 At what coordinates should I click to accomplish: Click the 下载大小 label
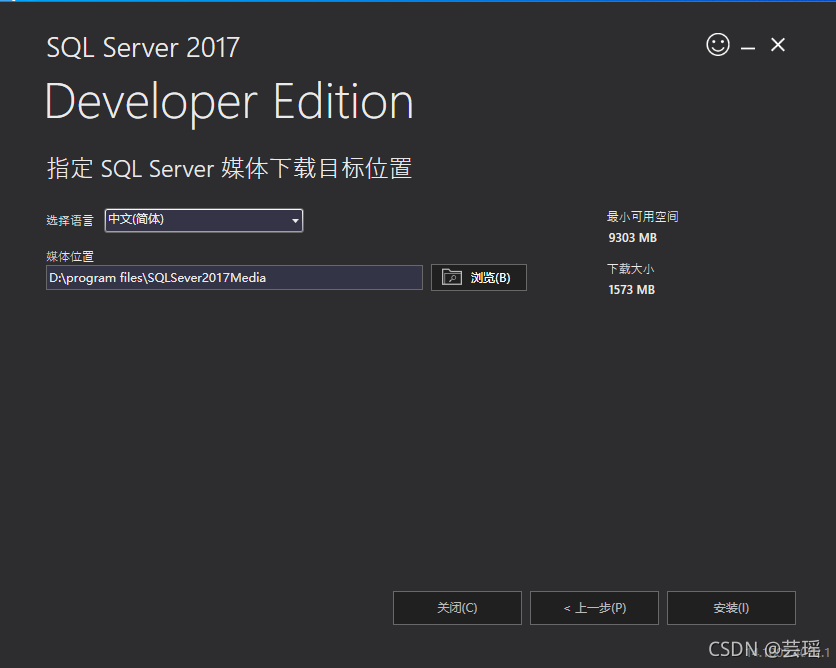(x=630, y=269)
